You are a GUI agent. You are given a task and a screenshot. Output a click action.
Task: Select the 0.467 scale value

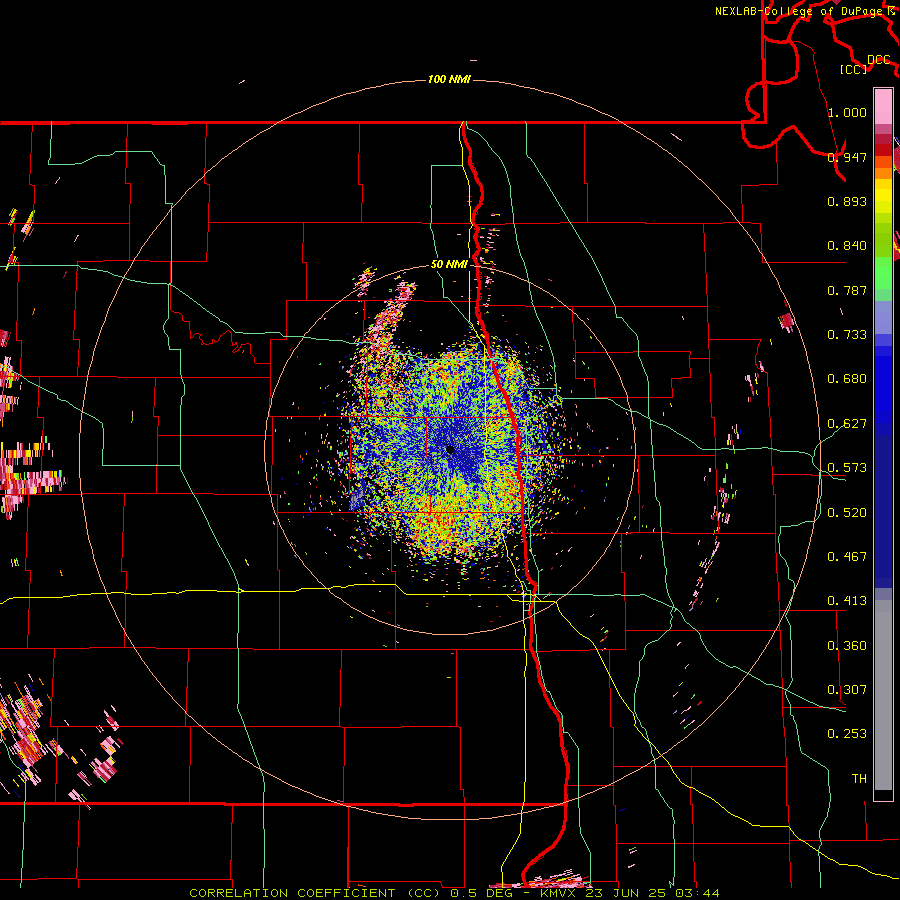(847, 557)
